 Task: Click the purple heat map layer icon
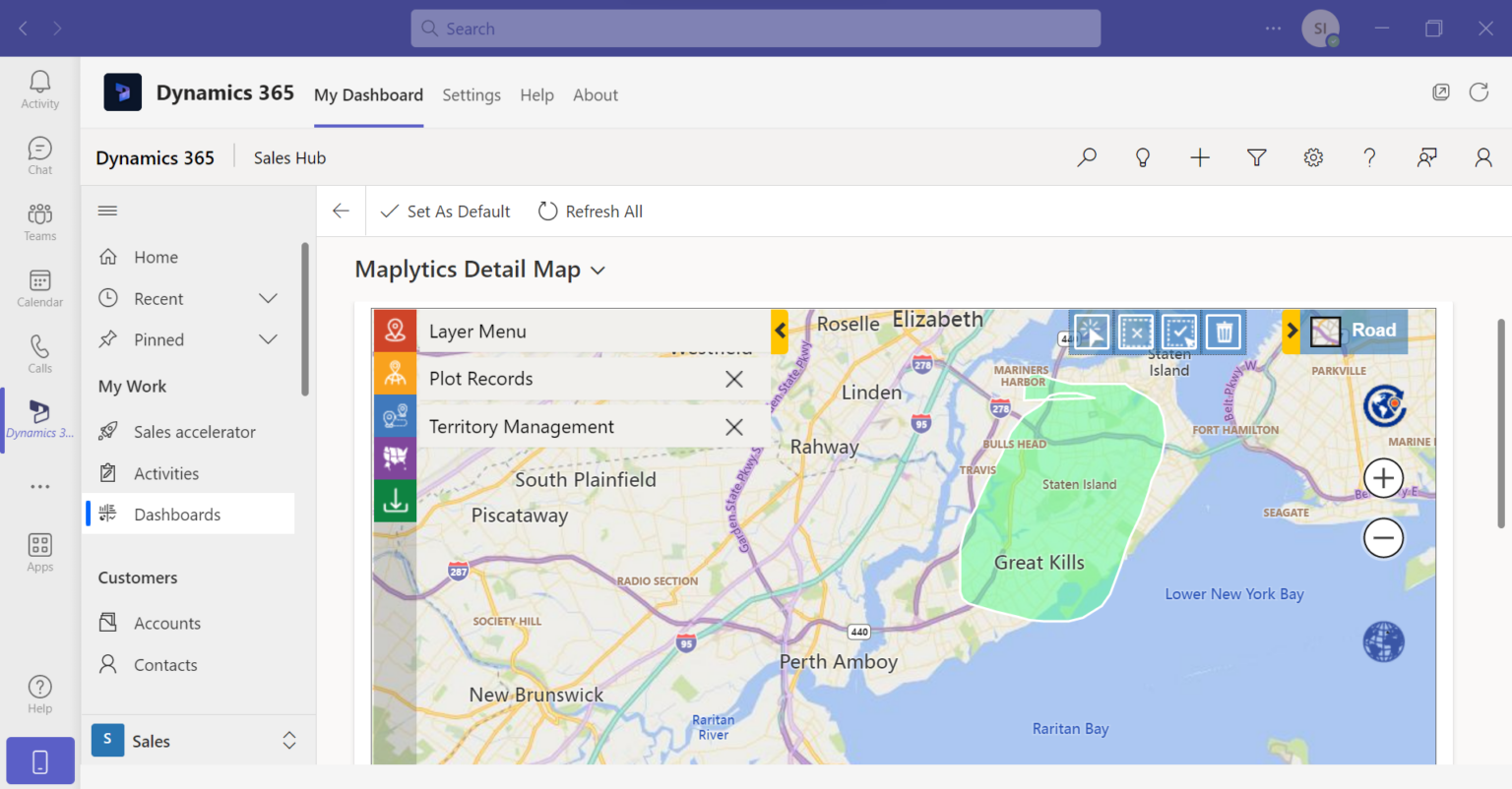tap(395, 458)
